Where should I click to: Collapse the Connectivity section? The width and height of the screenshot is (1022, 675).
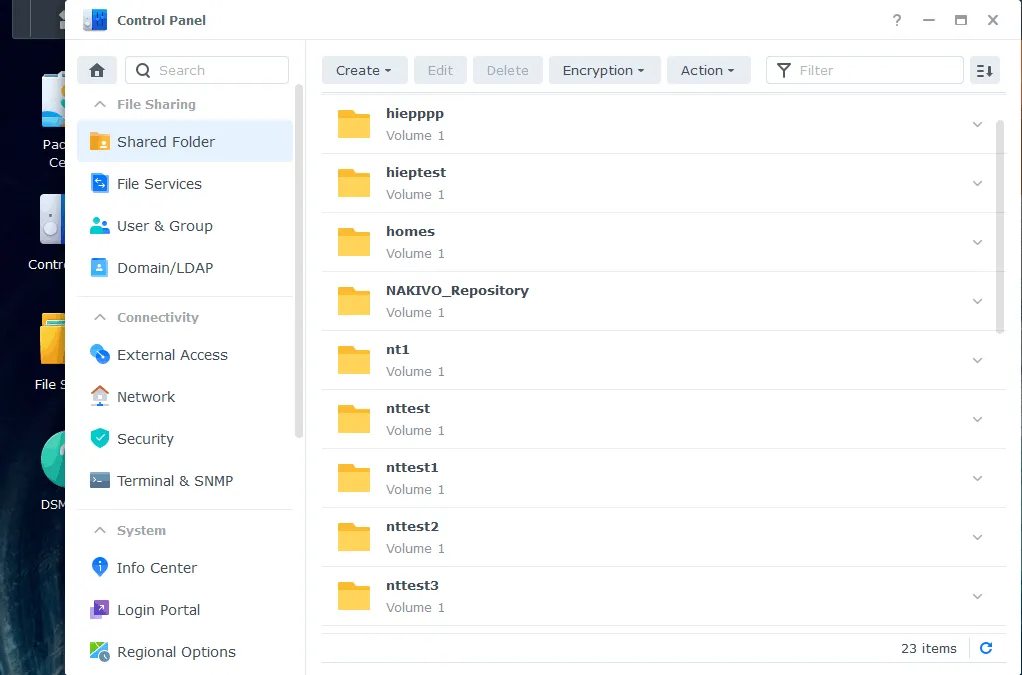click(100, 317)
